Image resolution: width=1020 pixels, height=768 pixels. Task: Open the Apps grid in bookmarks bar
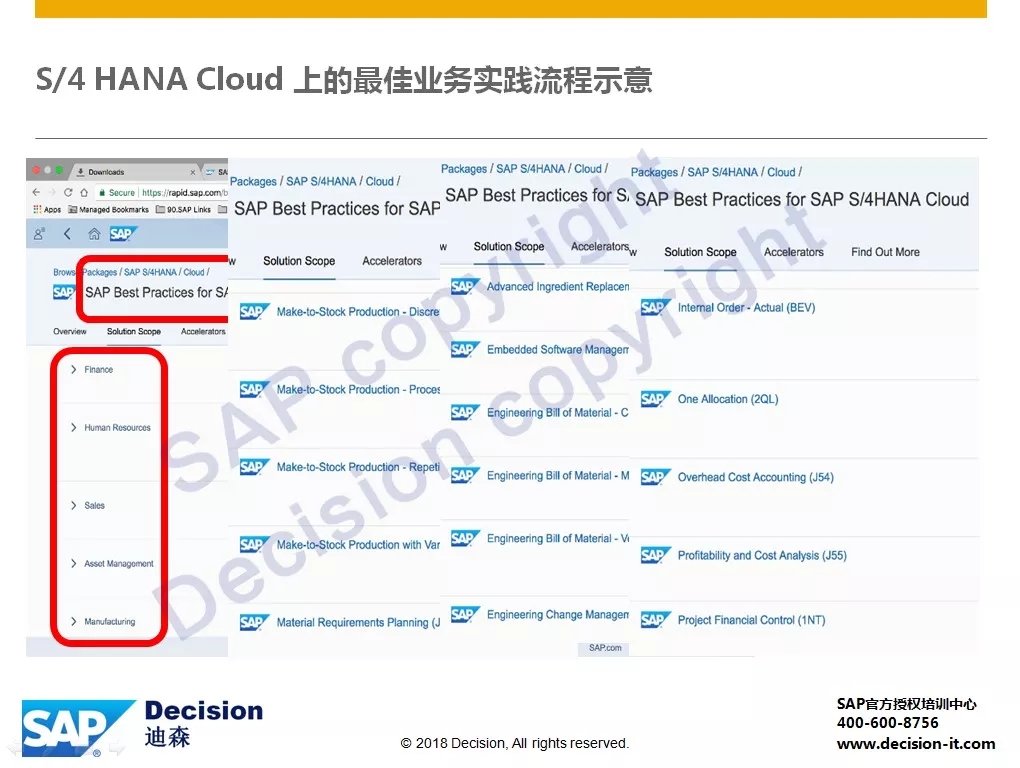[x=47, y=209]
